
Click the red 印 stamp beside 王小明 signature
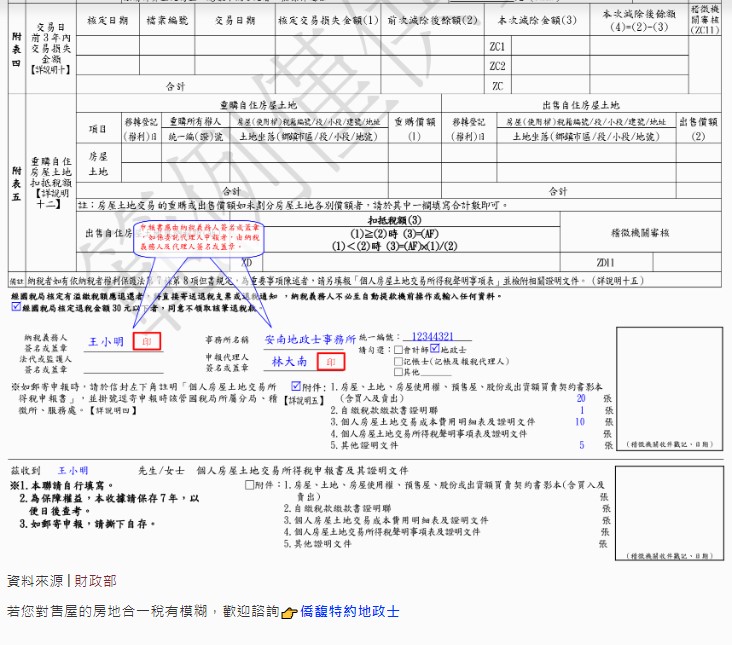(x=147, y=341)
